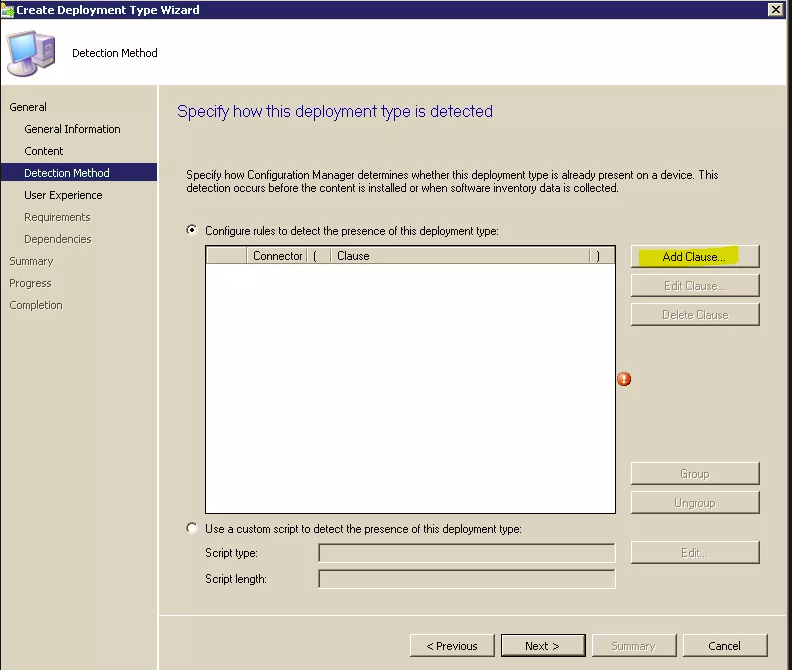
Task: Click the open parenthesis column header
Action: point(319,256)
